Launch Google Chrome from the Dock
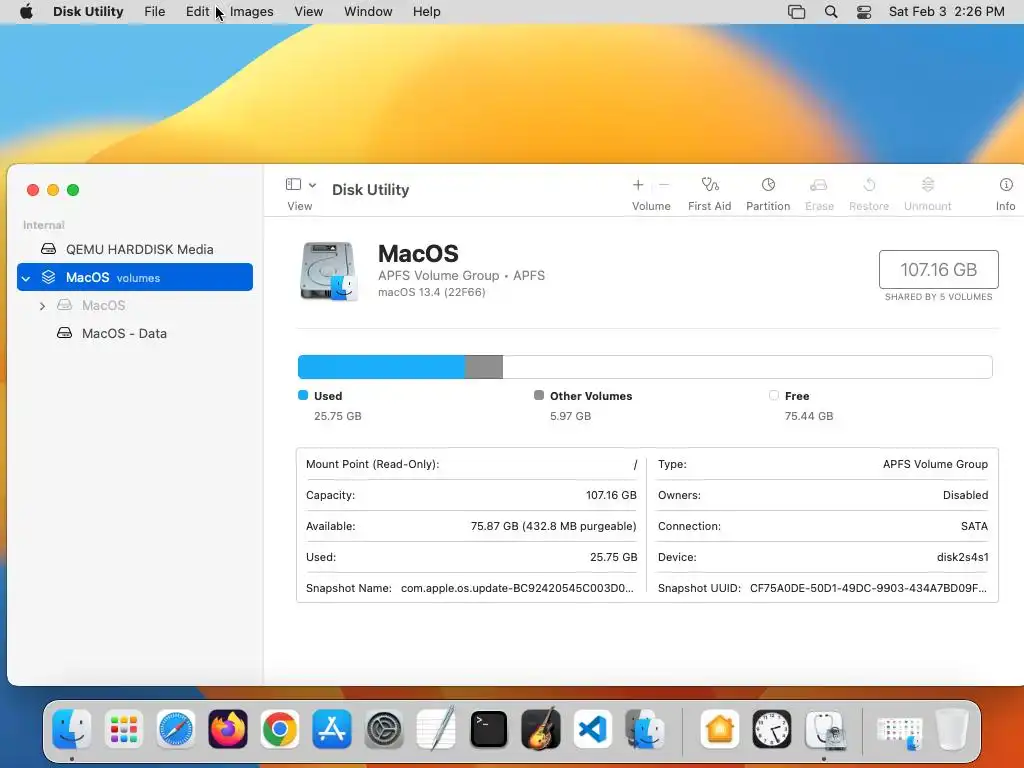Image resolution: width=1024 pixels, height=768 pixels. click(280, 729)
